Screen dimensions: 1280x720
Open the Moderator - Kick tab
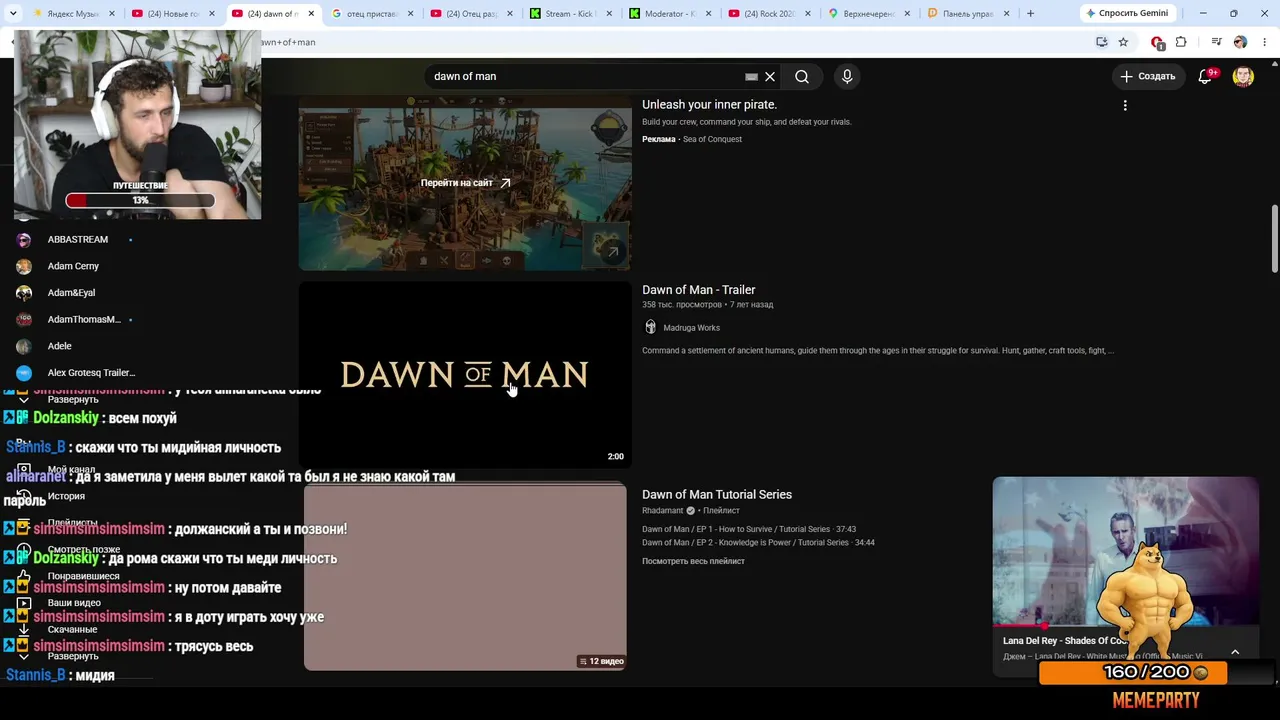[x=669, y=14]
